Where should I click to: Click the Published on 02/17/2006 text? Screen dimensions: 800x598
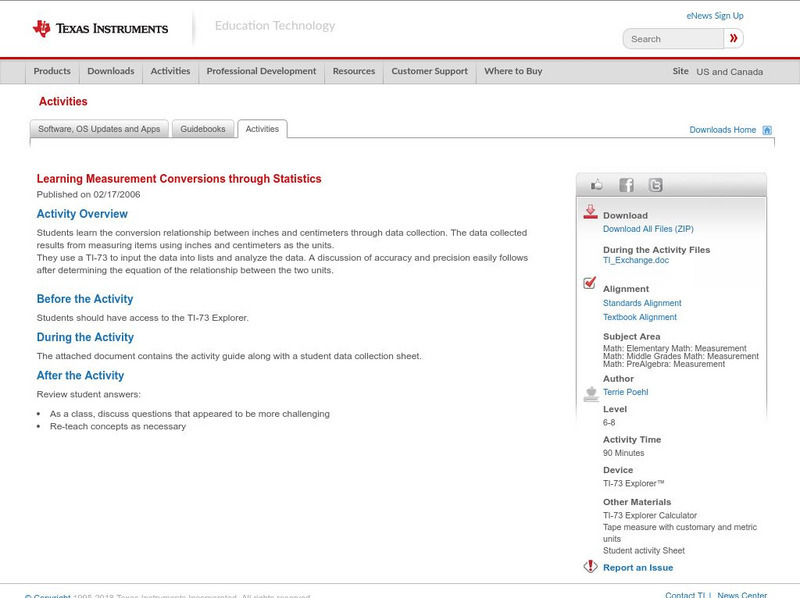point(88,194)
